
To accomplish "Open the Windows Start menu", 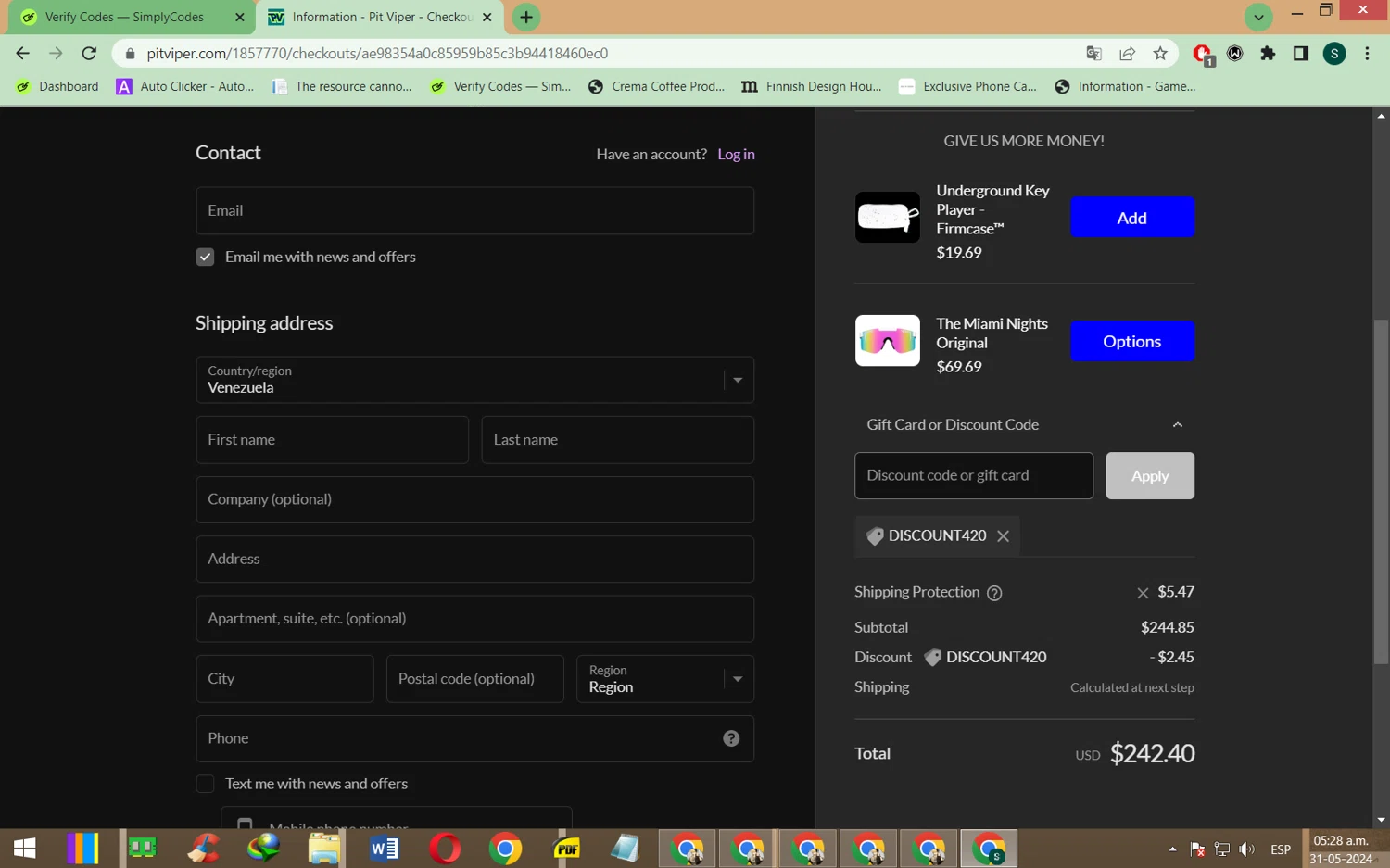I will (x=25, y=849).
